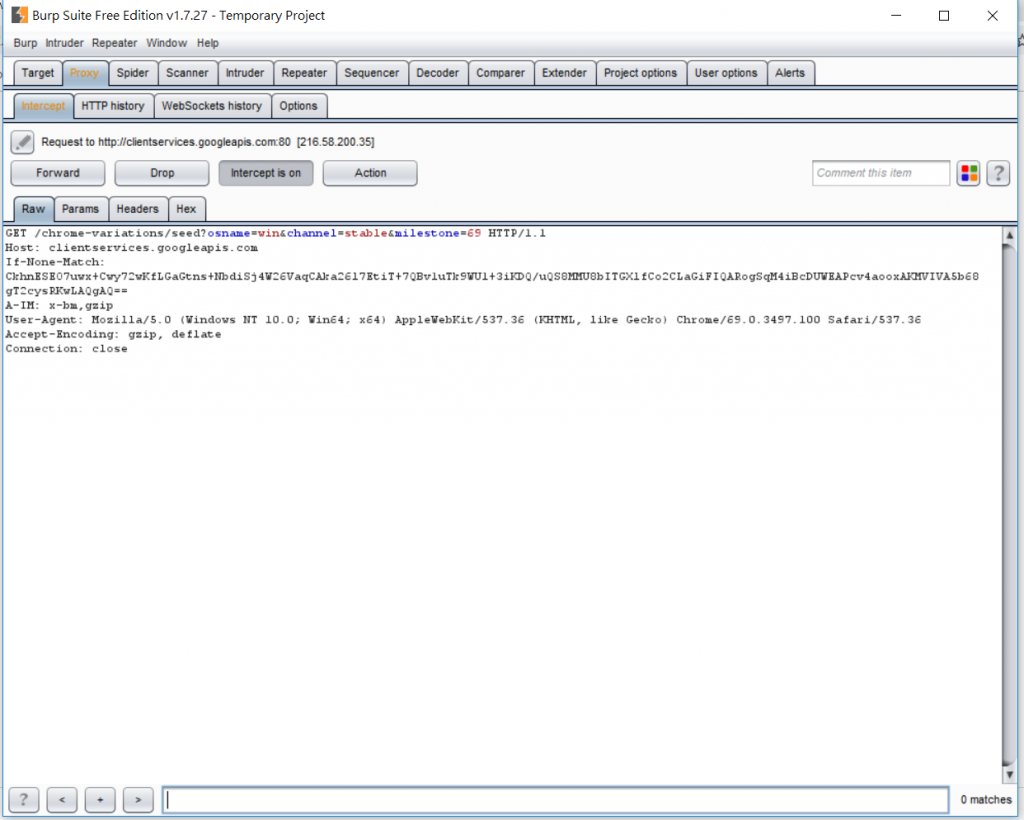Switch to the Alerts tab
Viewport: 1024px width, 820px height.
click(x=790, y=73)
